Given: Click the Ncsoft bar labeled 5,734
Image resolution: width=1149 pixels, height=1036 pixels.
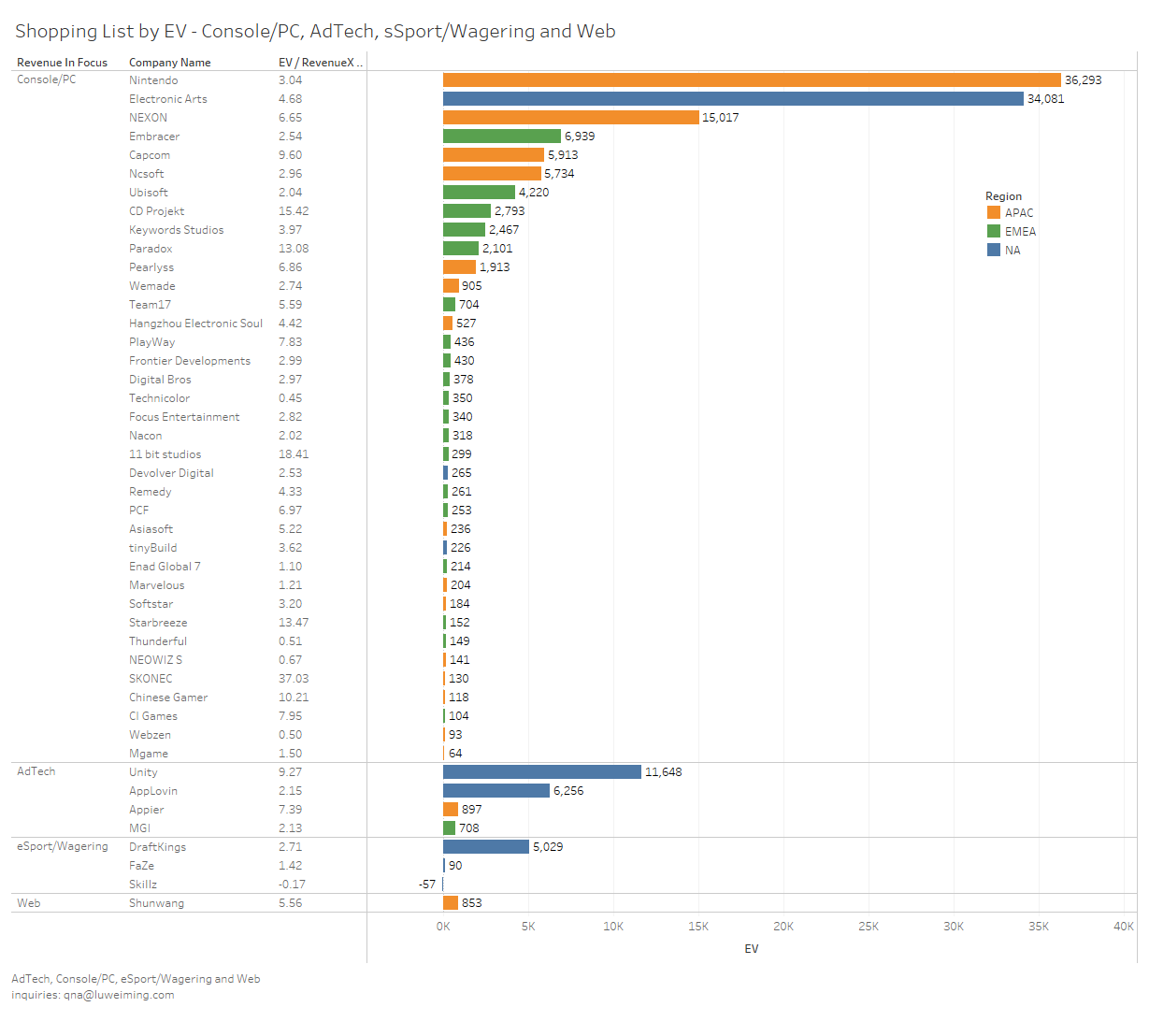Looking at the screenshot, I should 492,174.
